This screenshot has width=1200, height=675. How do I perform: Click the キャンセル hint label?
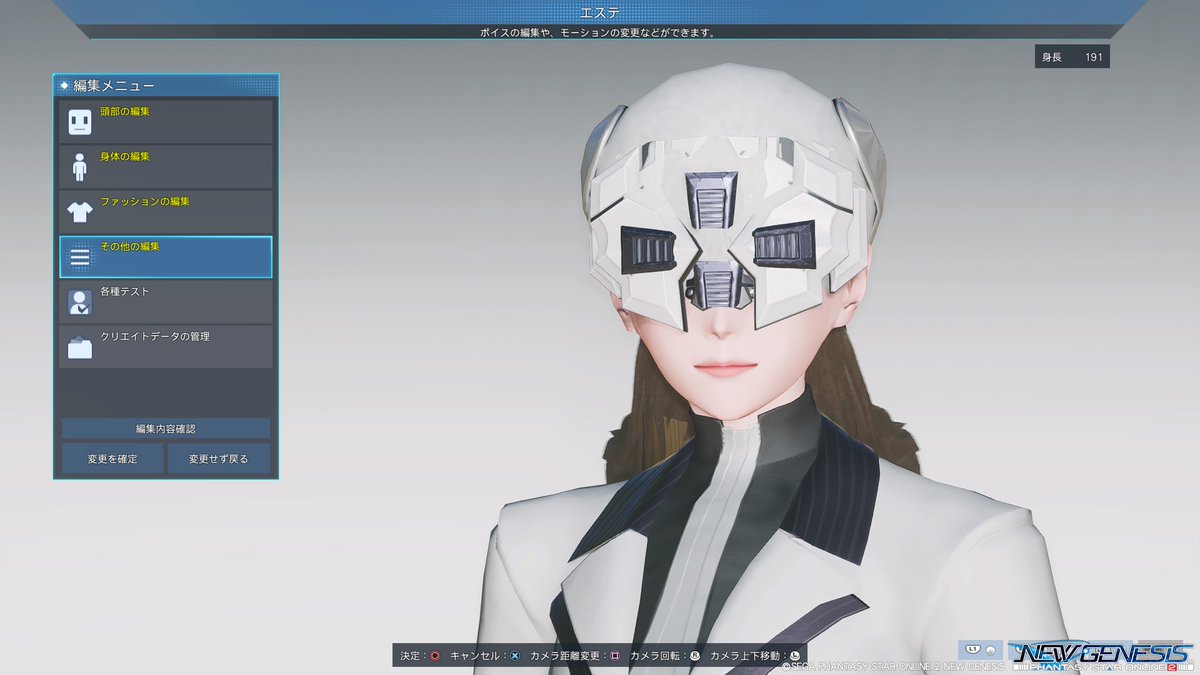(477, 656)
